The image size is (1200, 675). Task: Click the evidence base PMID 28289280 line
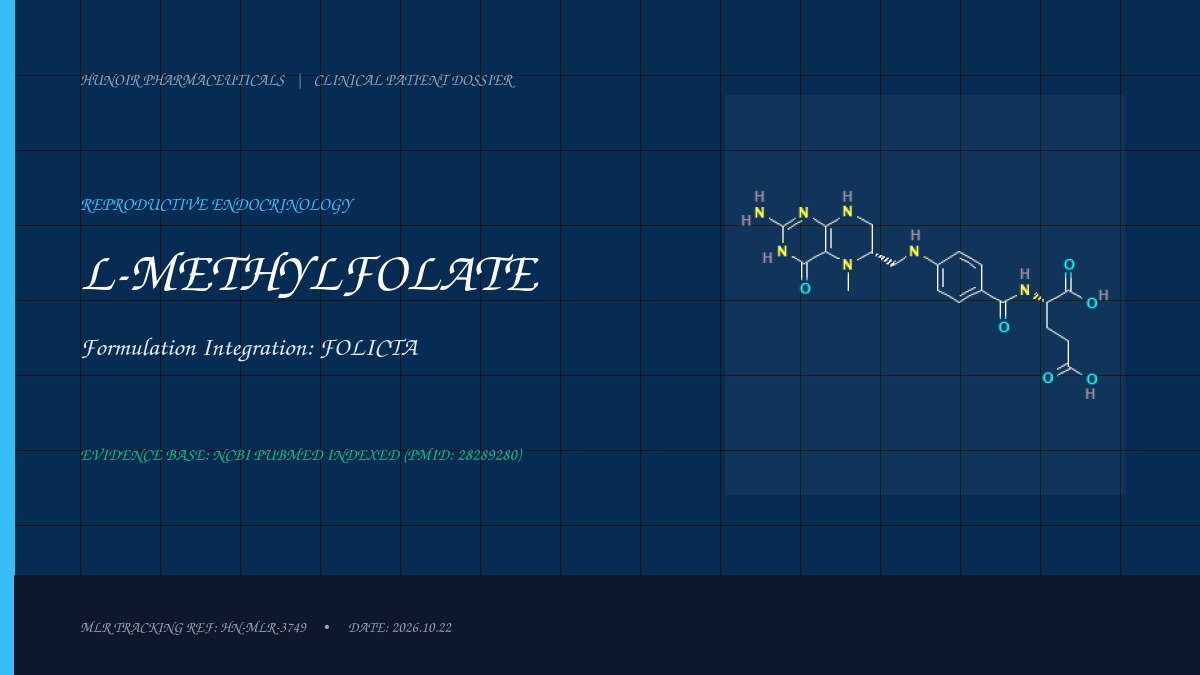coord(302,455)
